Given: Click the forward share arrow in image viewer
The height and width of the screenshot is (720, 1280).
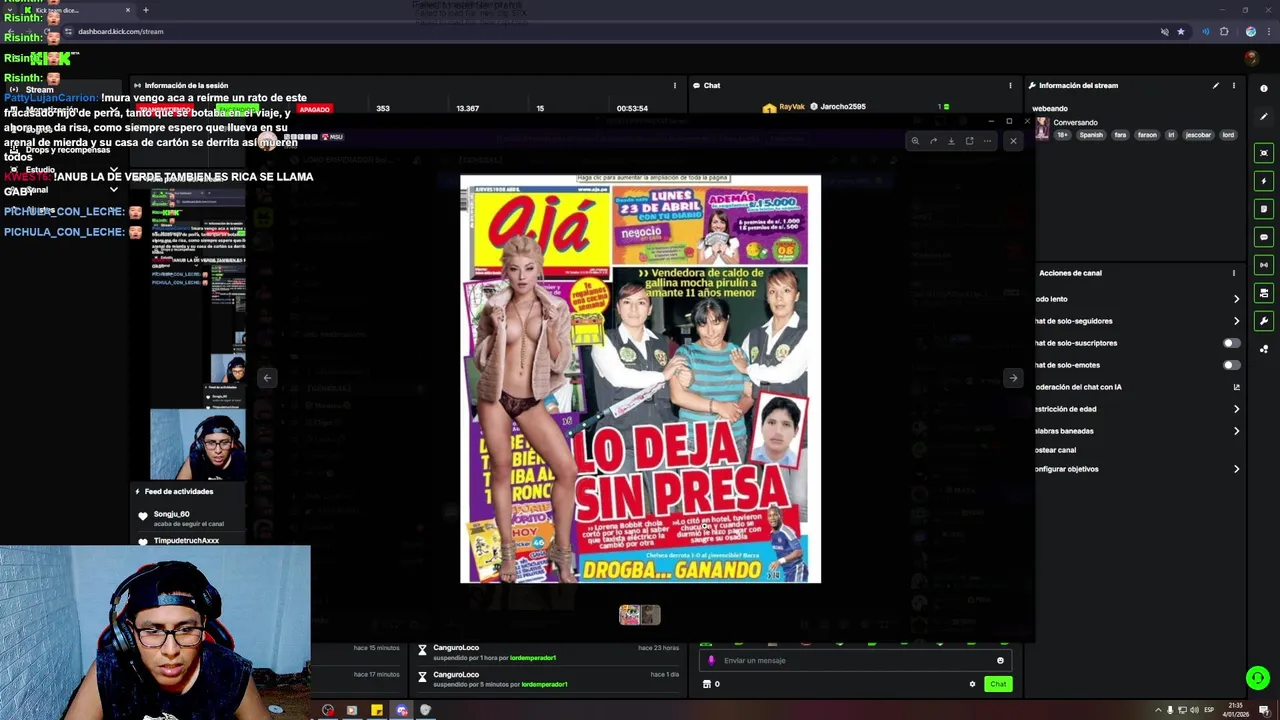Looking at the screenshot, I should click(x=933, y=141).
